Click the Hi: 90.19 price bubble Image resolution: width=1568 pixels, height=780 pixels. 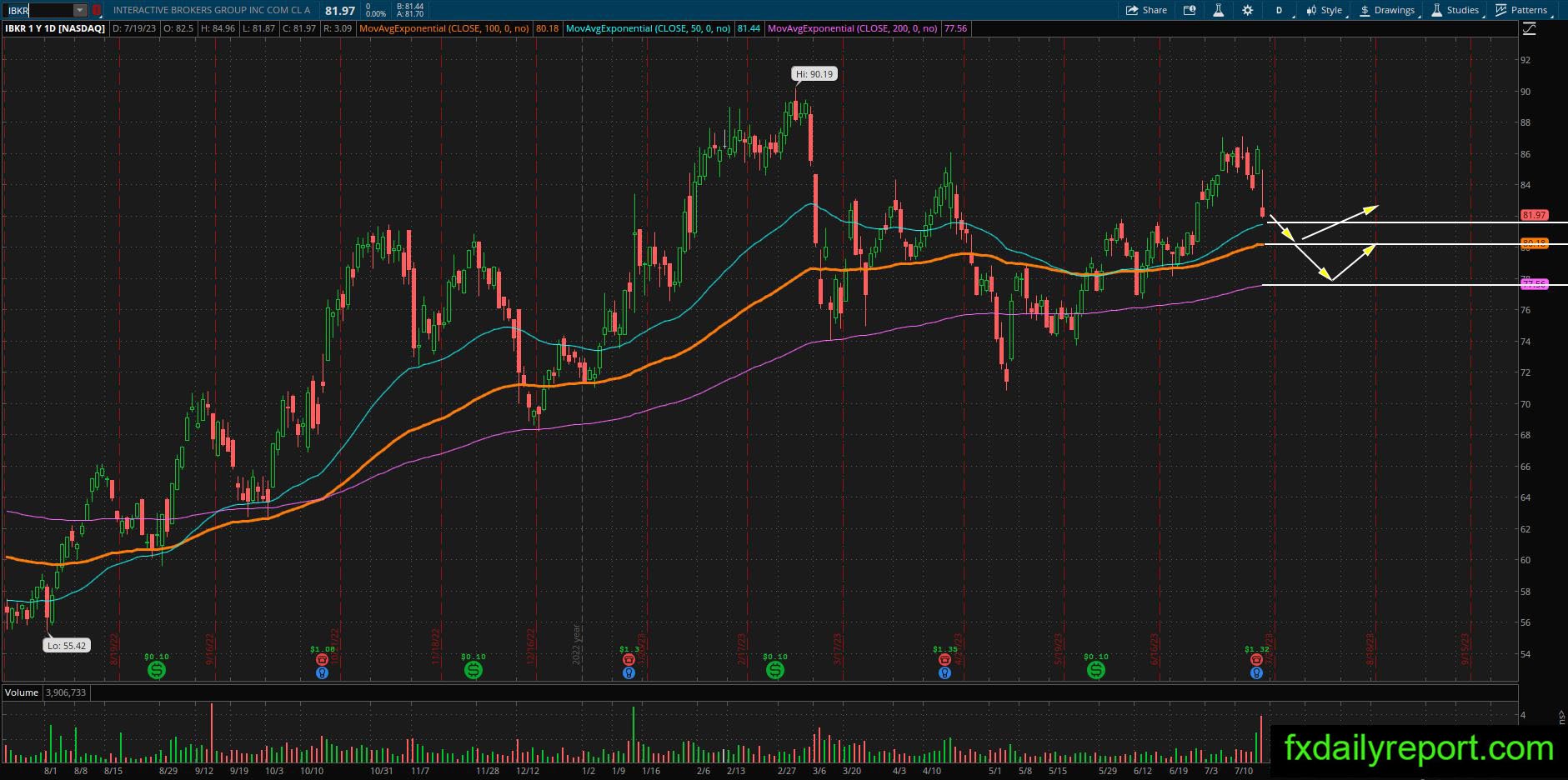(x=814, y=74)
